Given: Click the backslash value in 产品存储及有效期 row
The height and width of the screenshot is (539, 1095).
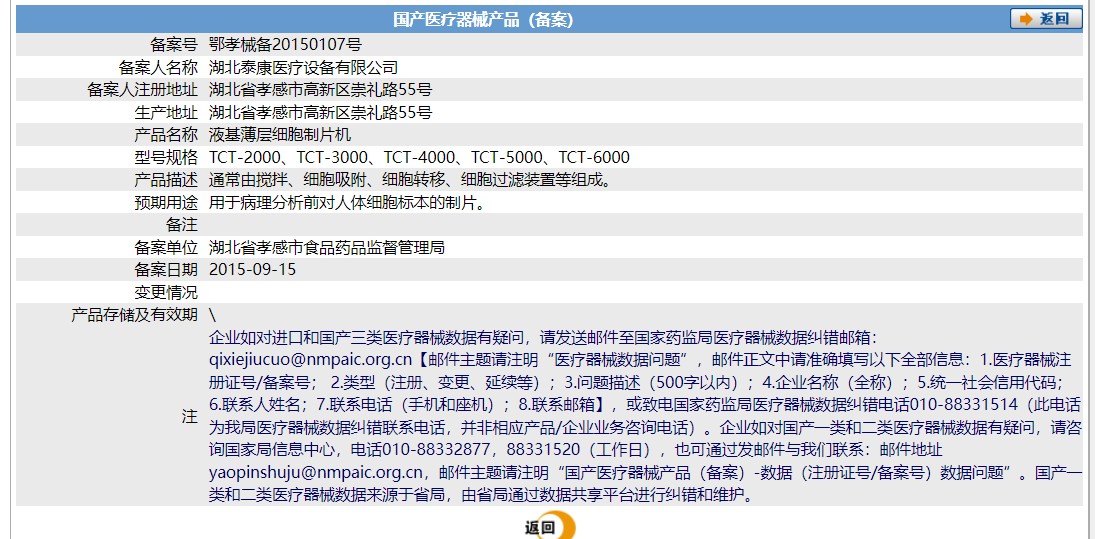Looking at the screenshot, I should (x=212, y=314).
